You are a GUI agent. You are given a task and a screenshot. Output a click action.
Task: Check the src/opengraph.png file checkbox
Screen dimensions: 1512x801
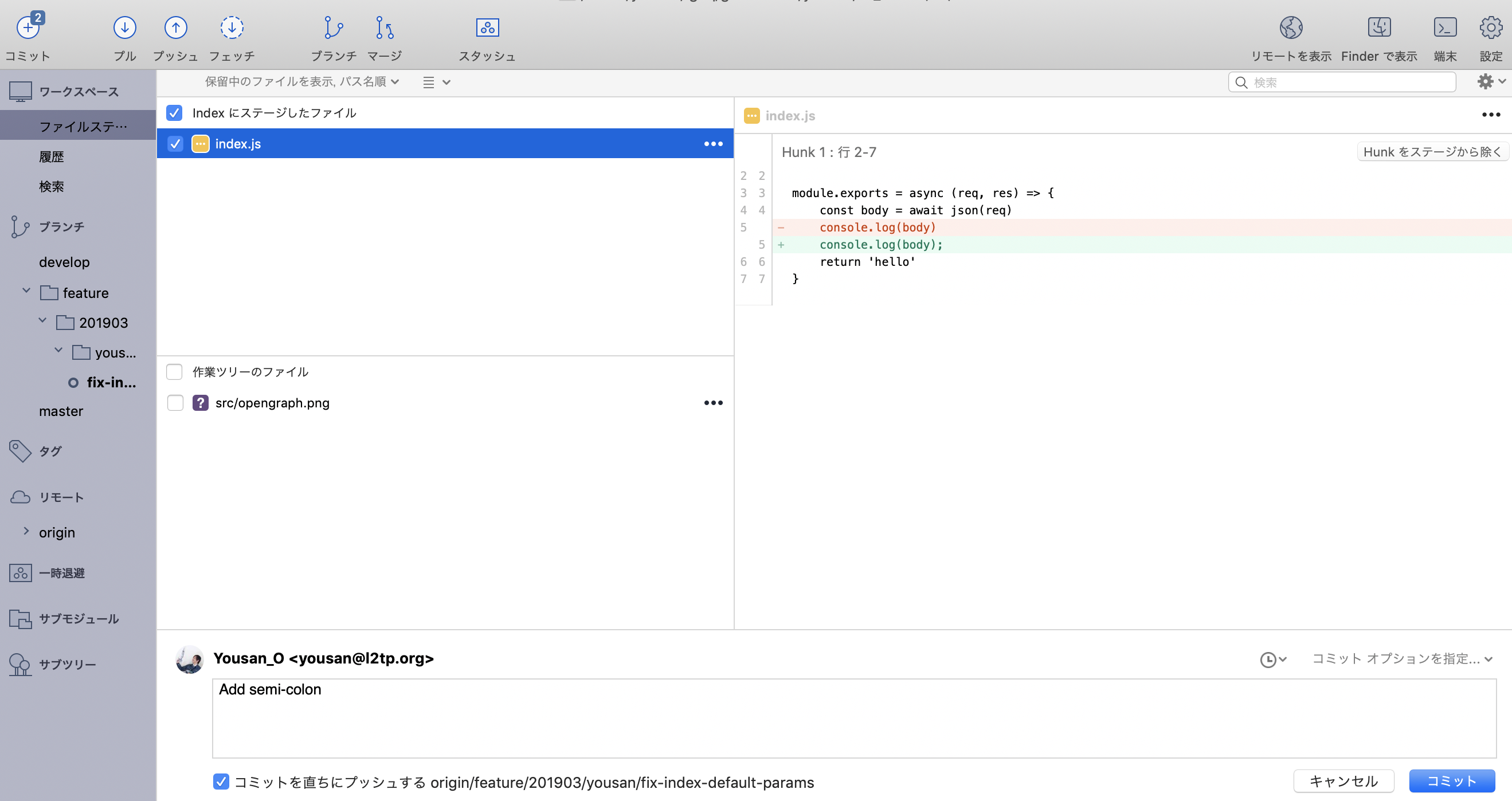click(x=175, y=403)
